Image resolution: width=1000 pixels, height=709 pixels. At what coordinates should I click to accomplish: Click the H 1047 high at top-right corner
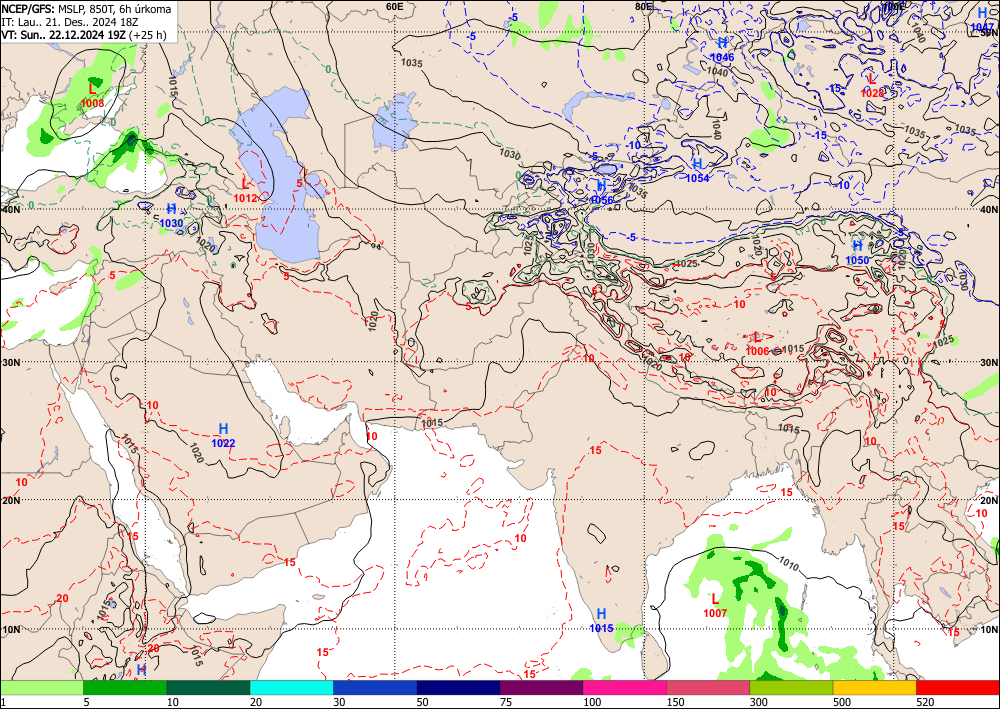983,20
